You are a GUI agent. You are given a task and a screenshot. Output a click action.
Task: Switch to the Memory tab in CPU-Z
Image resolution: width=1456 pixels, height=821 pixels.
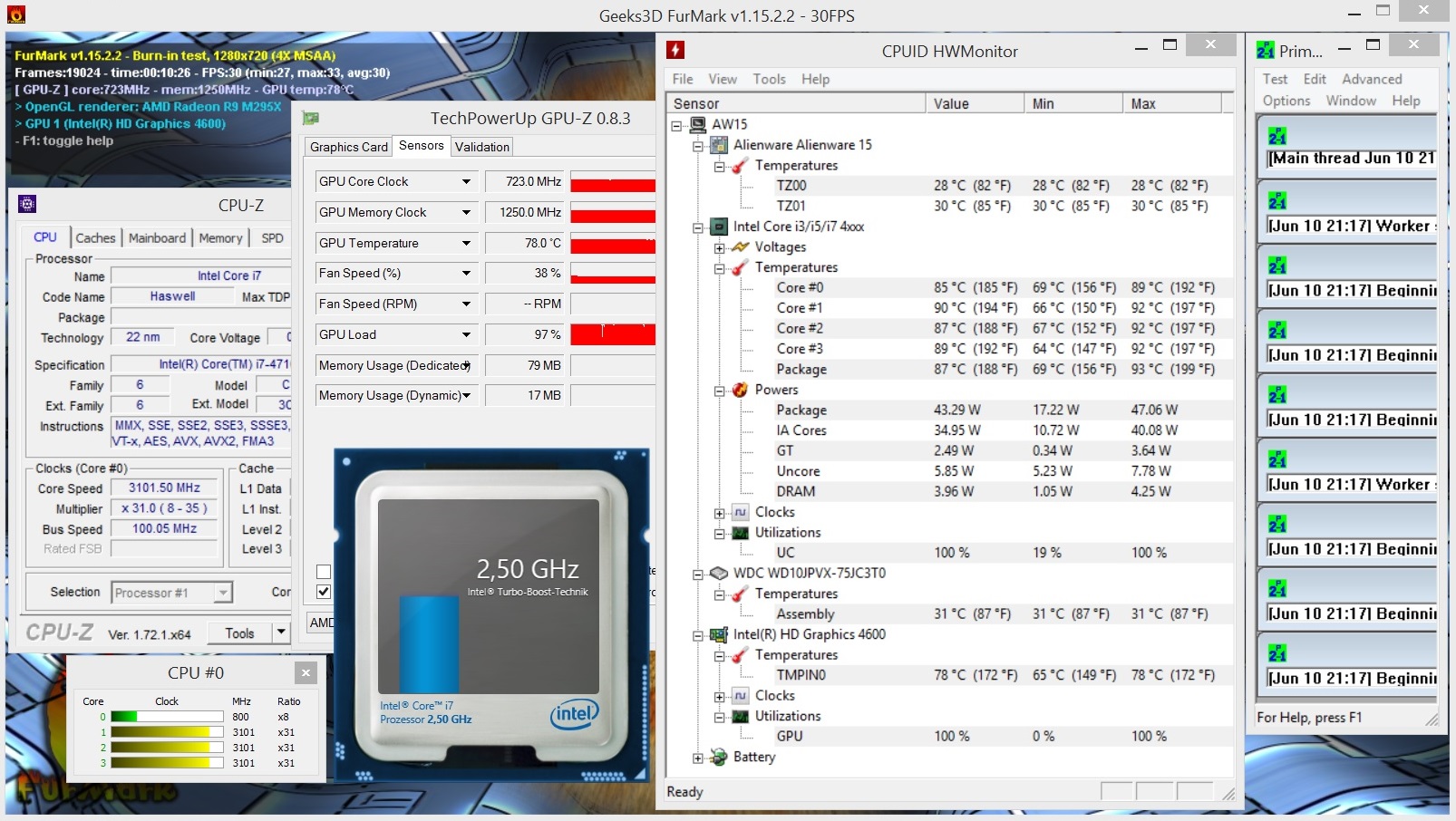[x=220, y=237]
